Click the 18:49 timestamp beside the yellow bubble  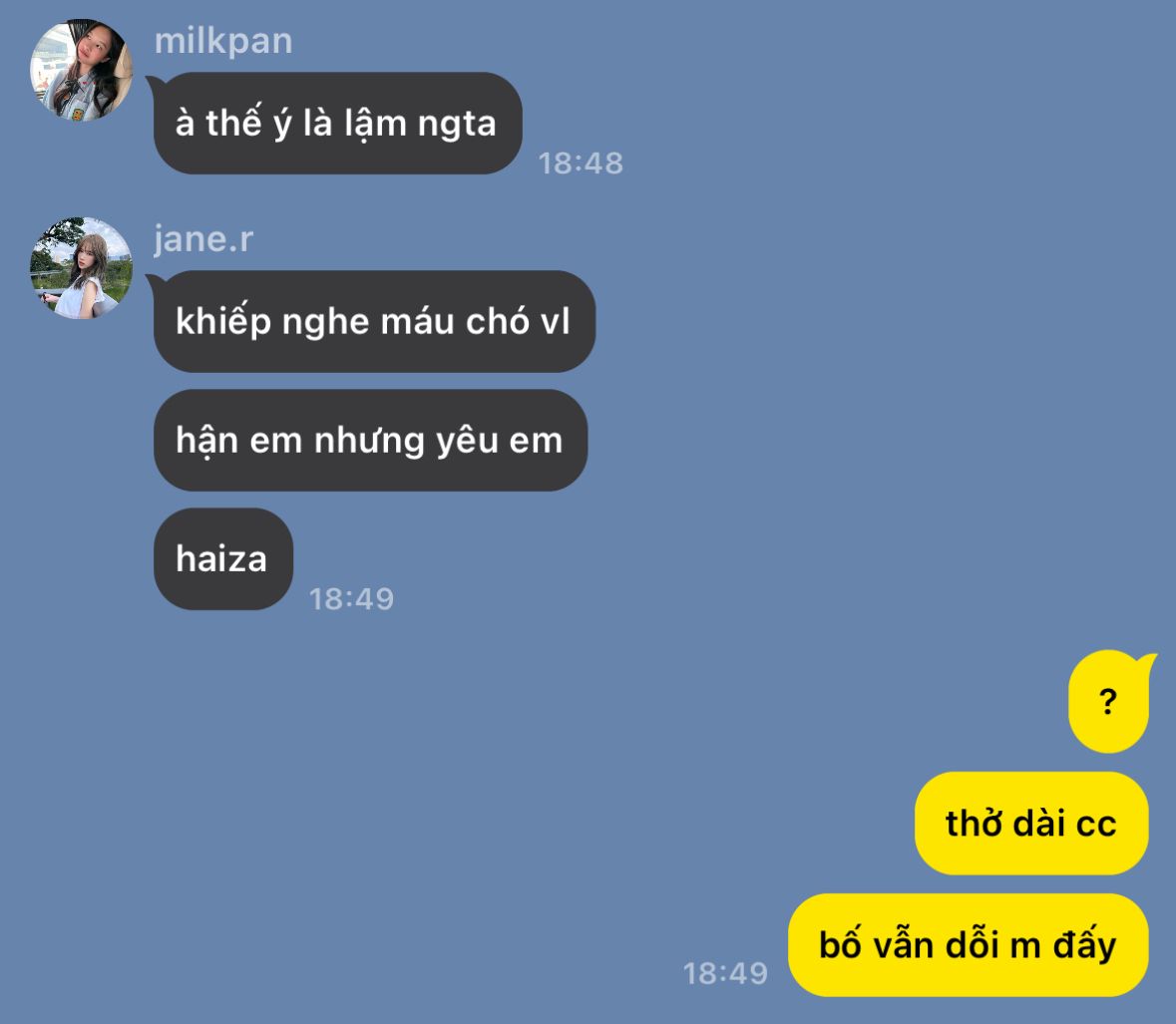pos(725,974)
